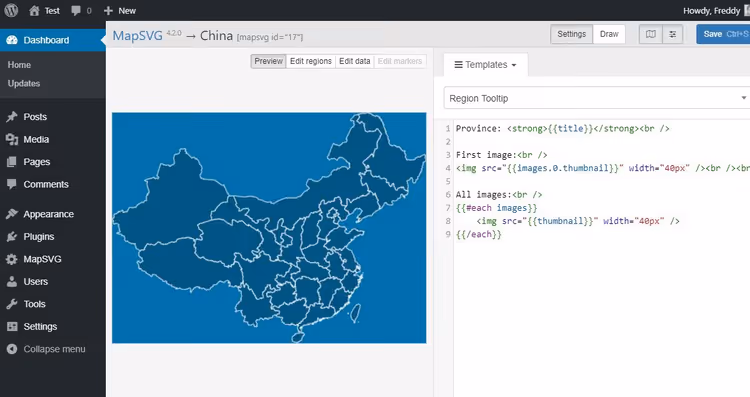Viewport: 750px width, 397px height.
Task: Open the comments bubble in admin bar
Action: (x=76, y=11)
